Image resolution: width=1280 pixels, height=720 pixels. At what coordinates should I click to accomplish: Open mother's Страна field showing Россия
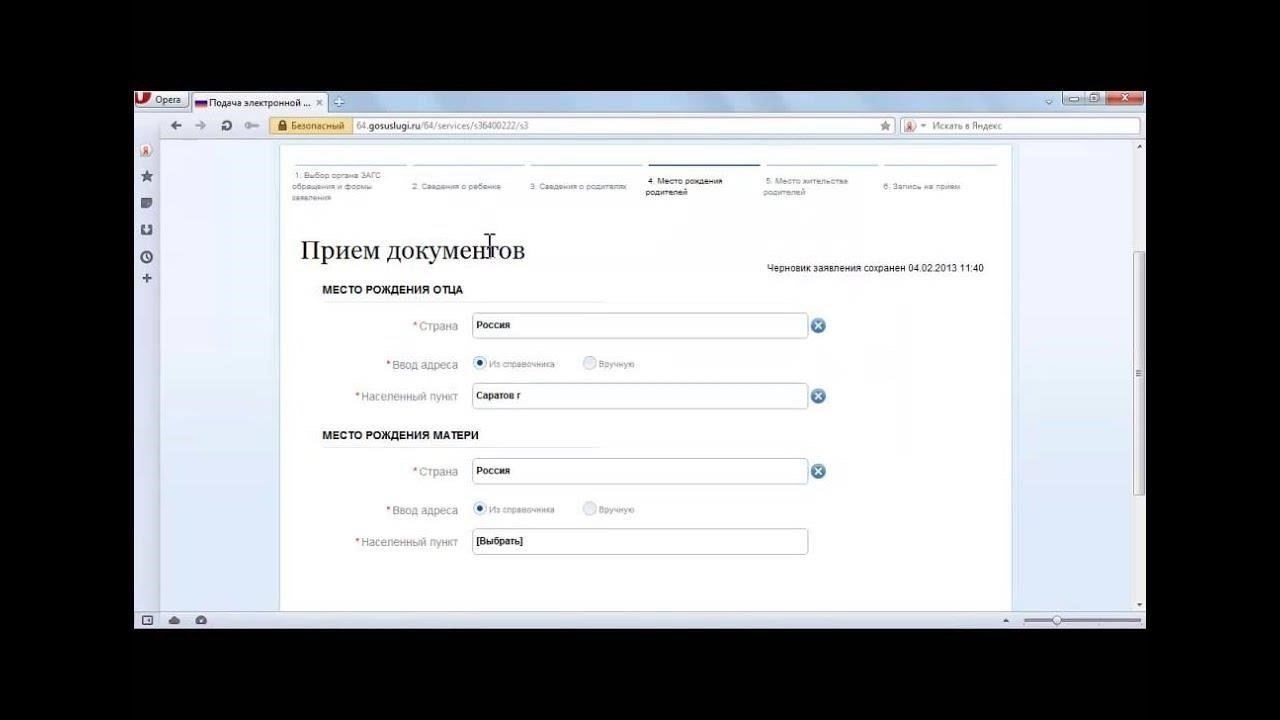[x=640, y=471]
